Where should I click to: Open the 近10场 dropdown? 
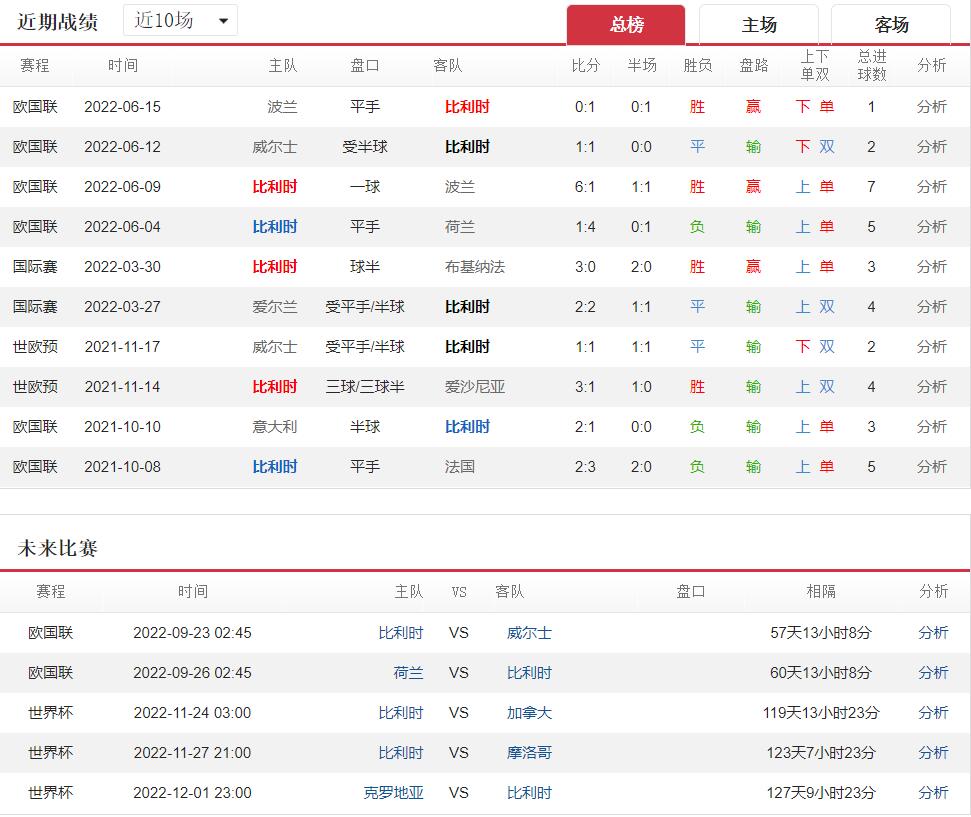[180, 20]
